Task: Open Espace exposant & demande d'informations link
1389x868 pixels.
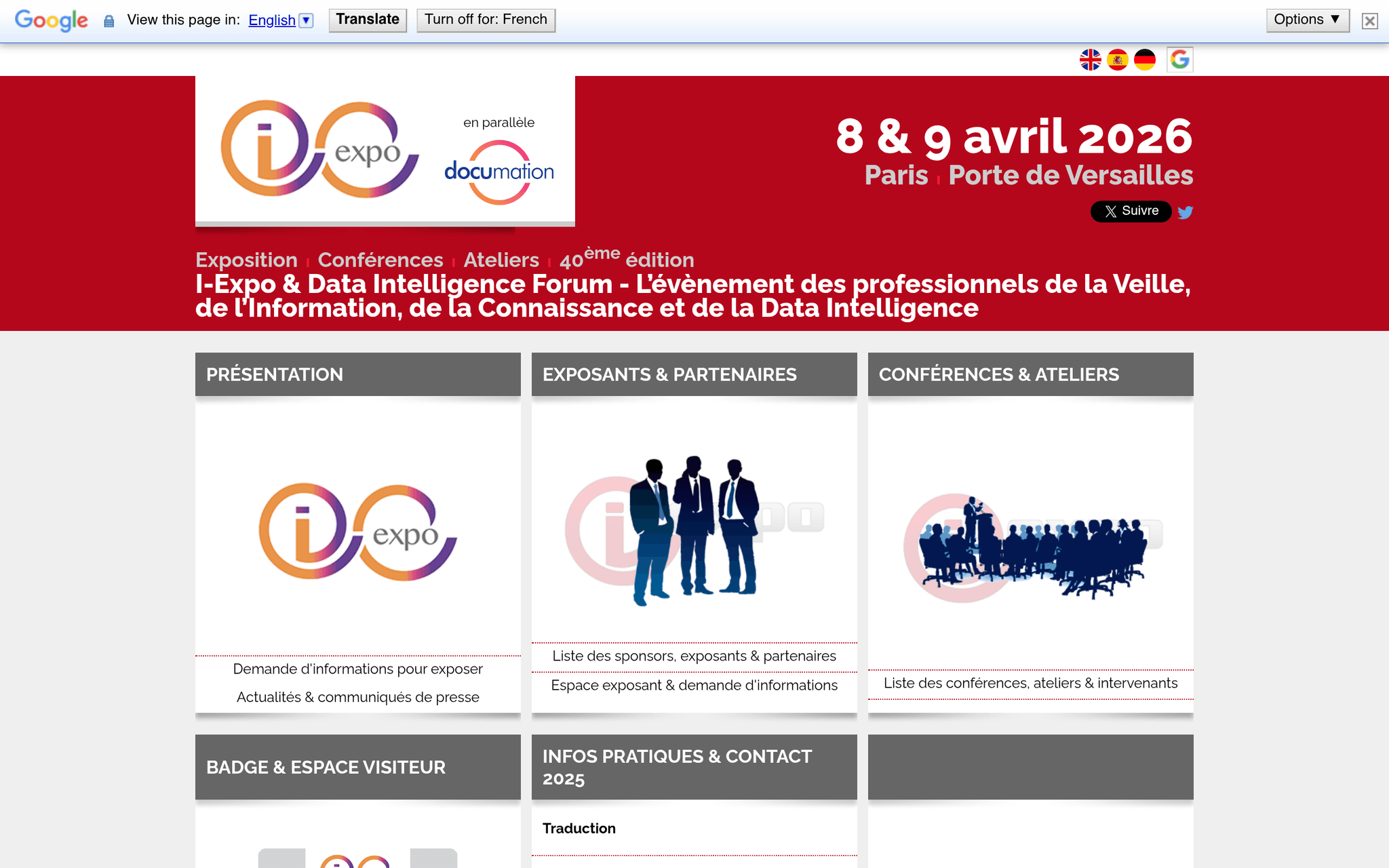Action: click(694, 686)
